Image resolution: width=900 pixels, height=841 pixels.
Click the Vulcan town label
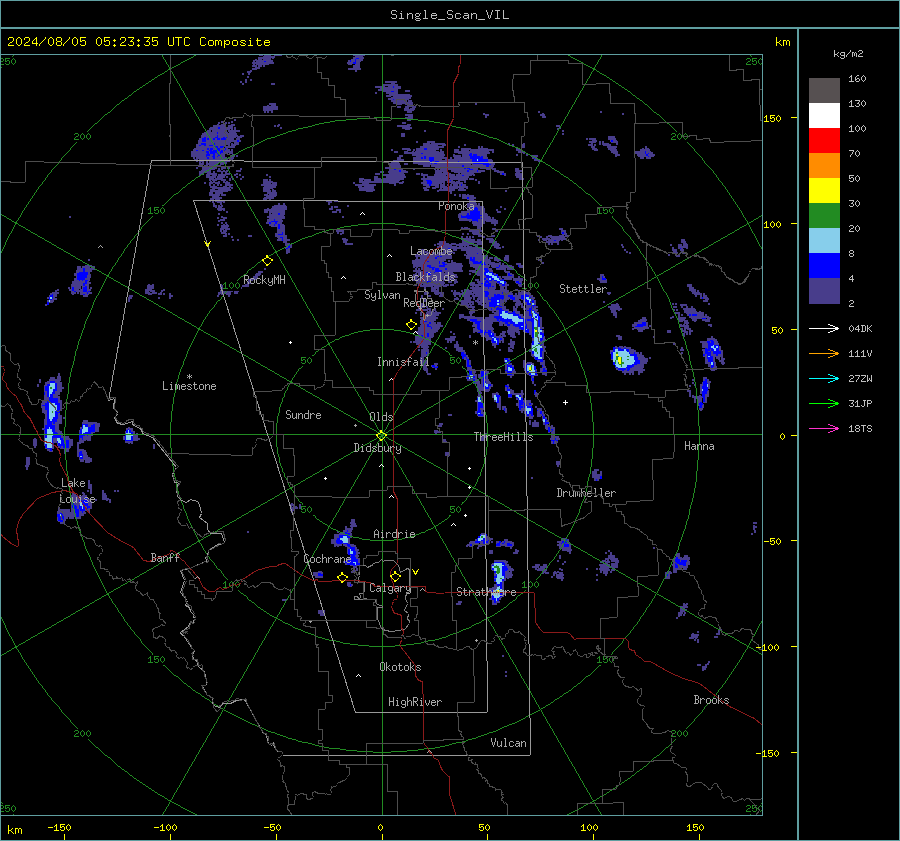[509, 743]
